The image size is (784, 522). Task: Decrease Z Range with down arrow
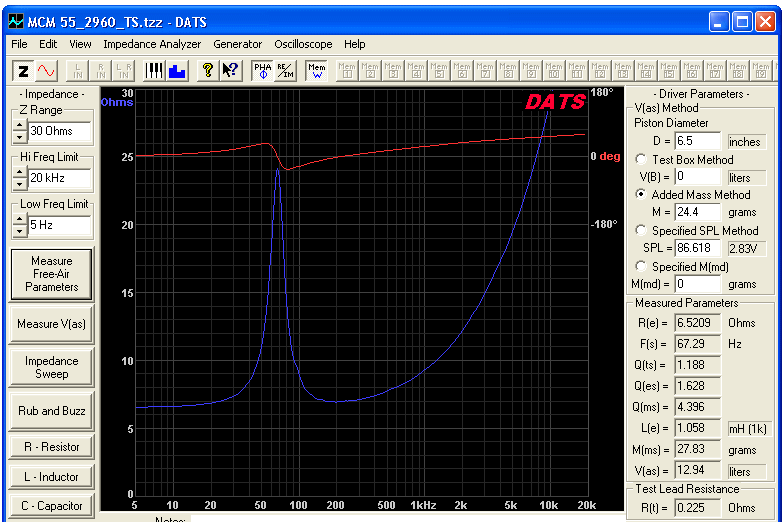point(19,136)
